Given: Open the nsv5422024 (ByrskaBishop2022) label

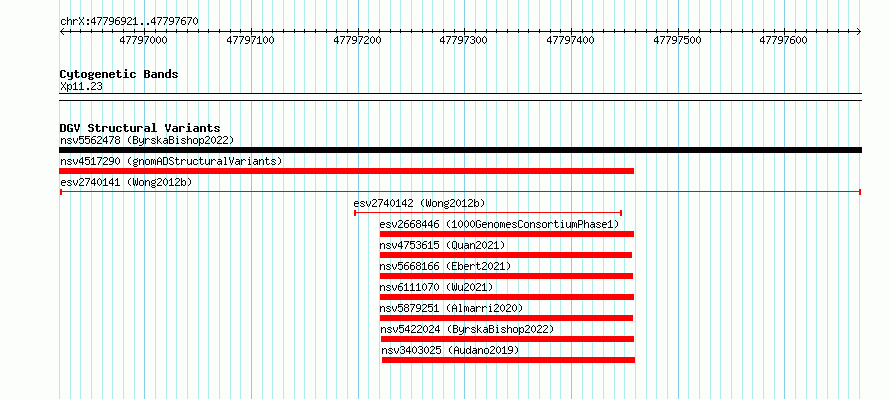Looking at the screenshot, I should pyautogui.click(x=467, y=329).
